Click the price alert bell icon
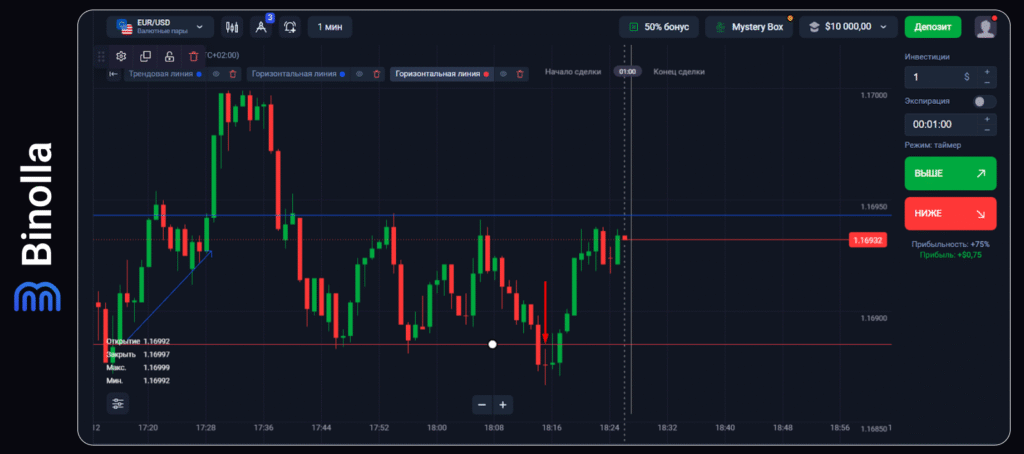This screenshot has width=1024, height=454. click(290, 27)
